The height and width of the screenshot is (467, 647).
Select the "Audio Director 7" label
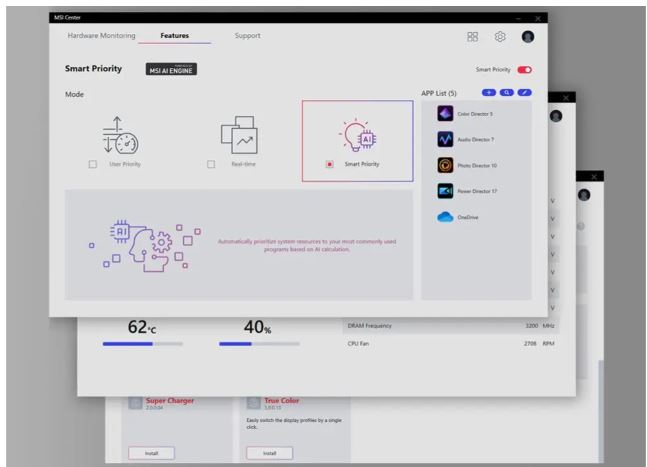click(476, 140)
